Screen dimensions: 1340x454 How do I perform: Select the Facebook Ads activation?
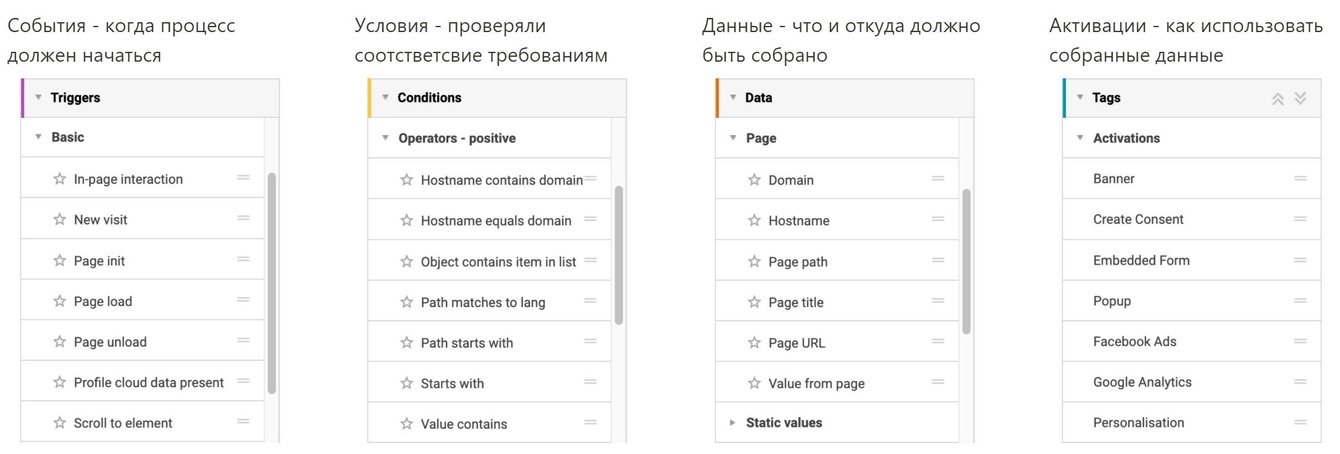(1134, 342)
